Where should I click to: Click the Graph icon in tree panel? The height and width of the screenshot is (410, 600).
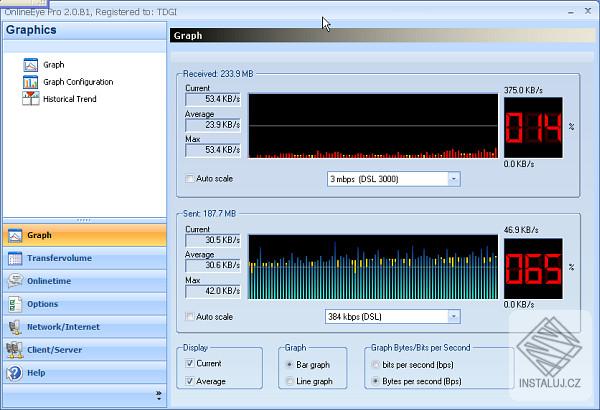(x=30, y=65)
